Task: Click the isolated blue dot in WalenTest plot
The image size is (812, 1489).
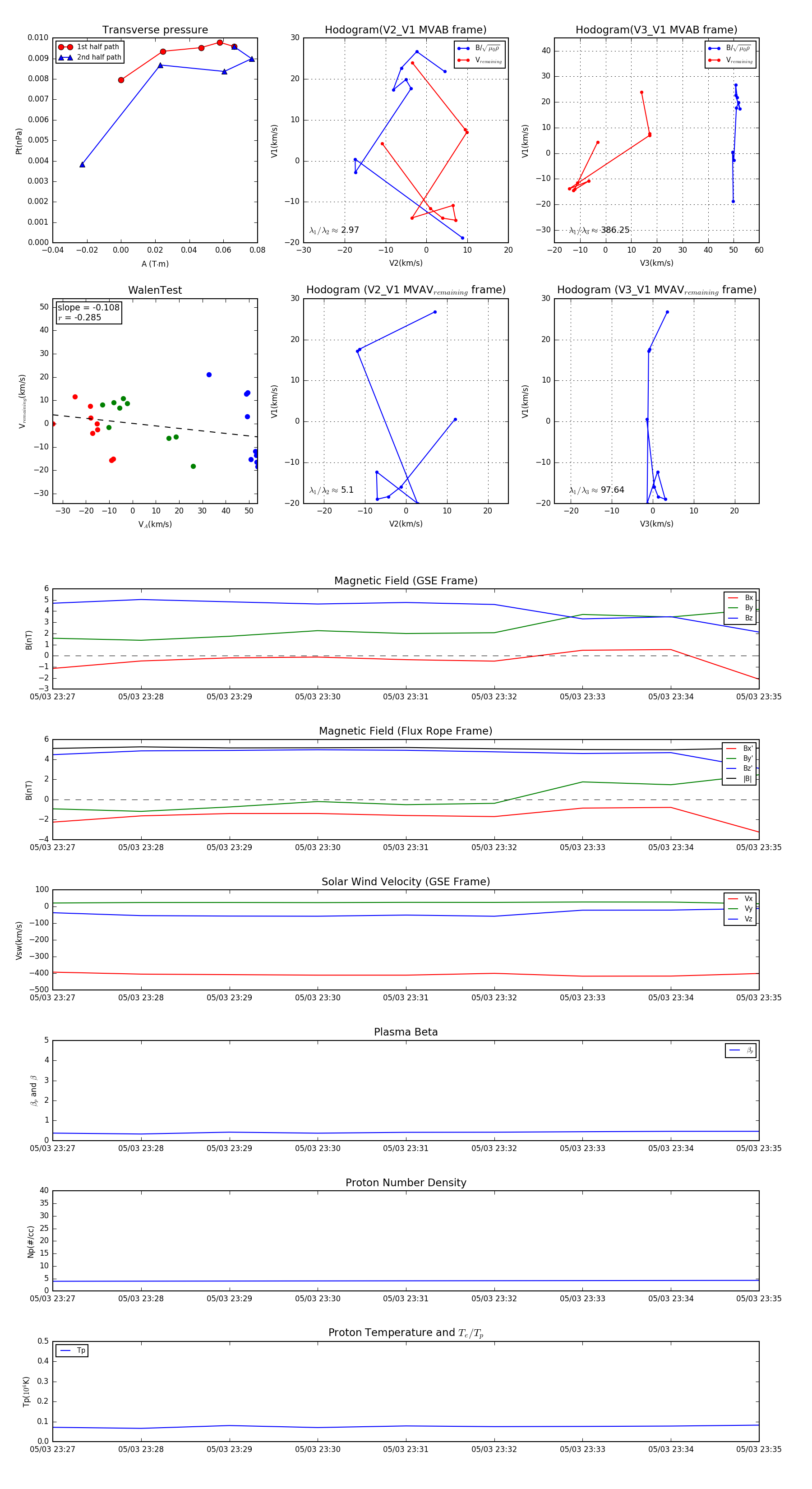Action: (209, 375)
